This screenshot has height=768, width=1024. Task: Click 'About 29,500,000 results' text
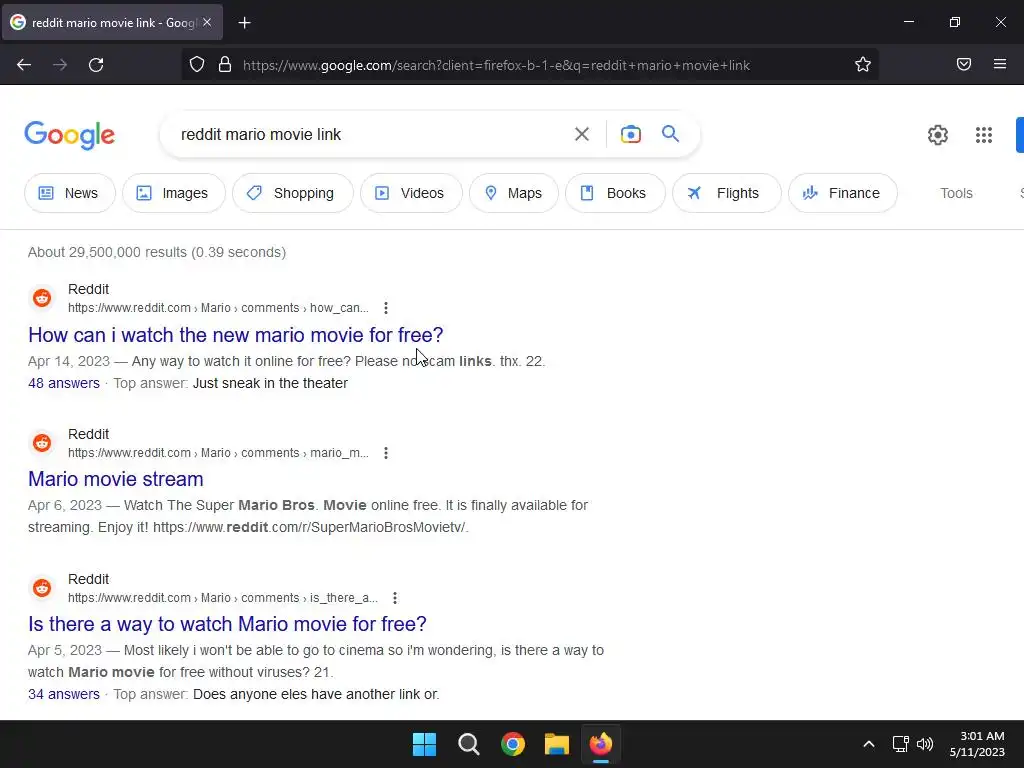[x=157, y=252]
